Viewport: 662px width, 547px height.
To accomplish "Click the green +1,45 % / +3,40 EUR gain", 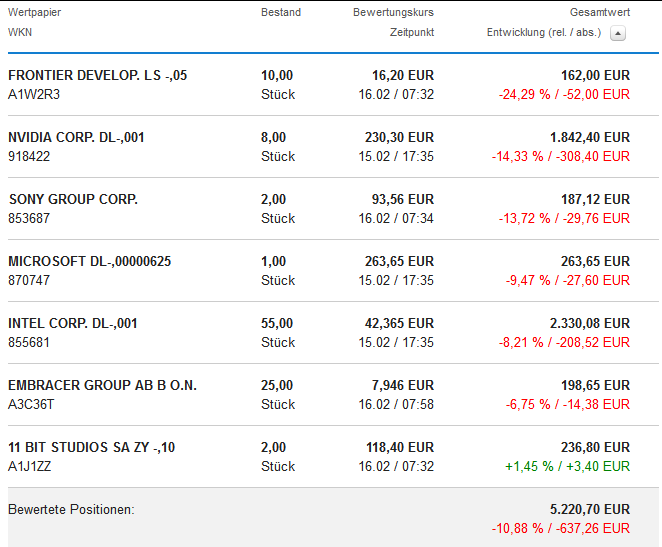I will tap(567, 466).
